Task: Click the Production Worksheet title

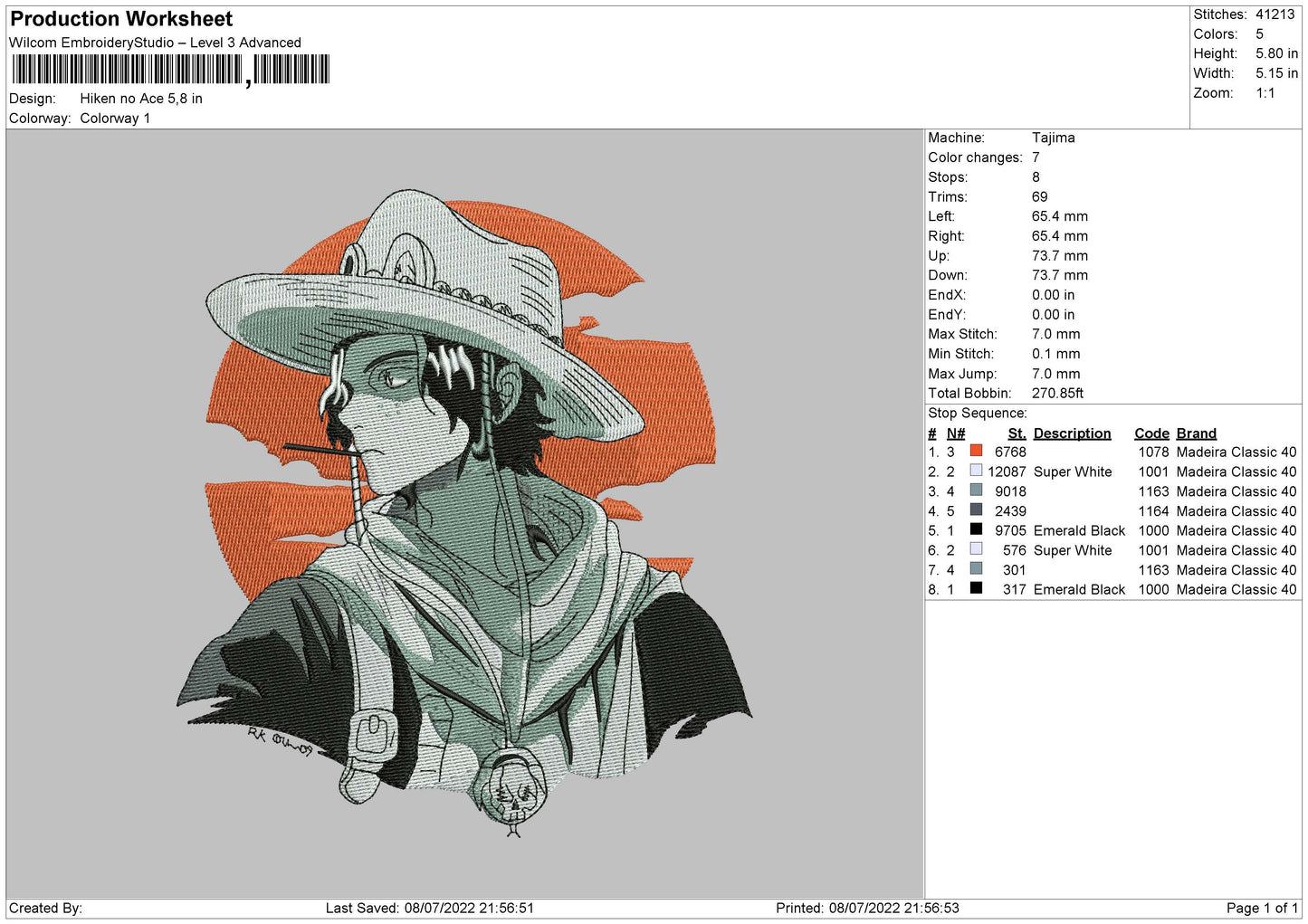Action: pyautogui.click(x=121, y=19)
